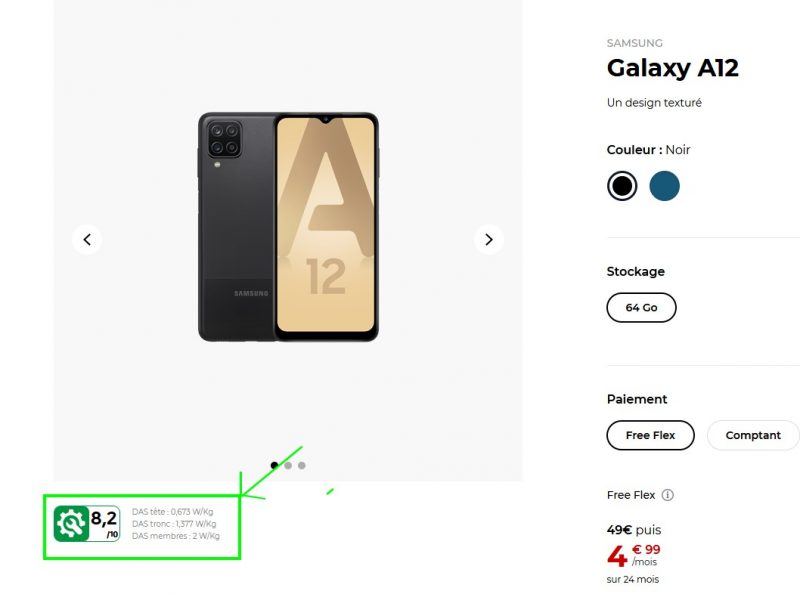Viewport: 800px width, 594px height.
Task: Open the Free Flex info icon
Action: pos(668,495)
